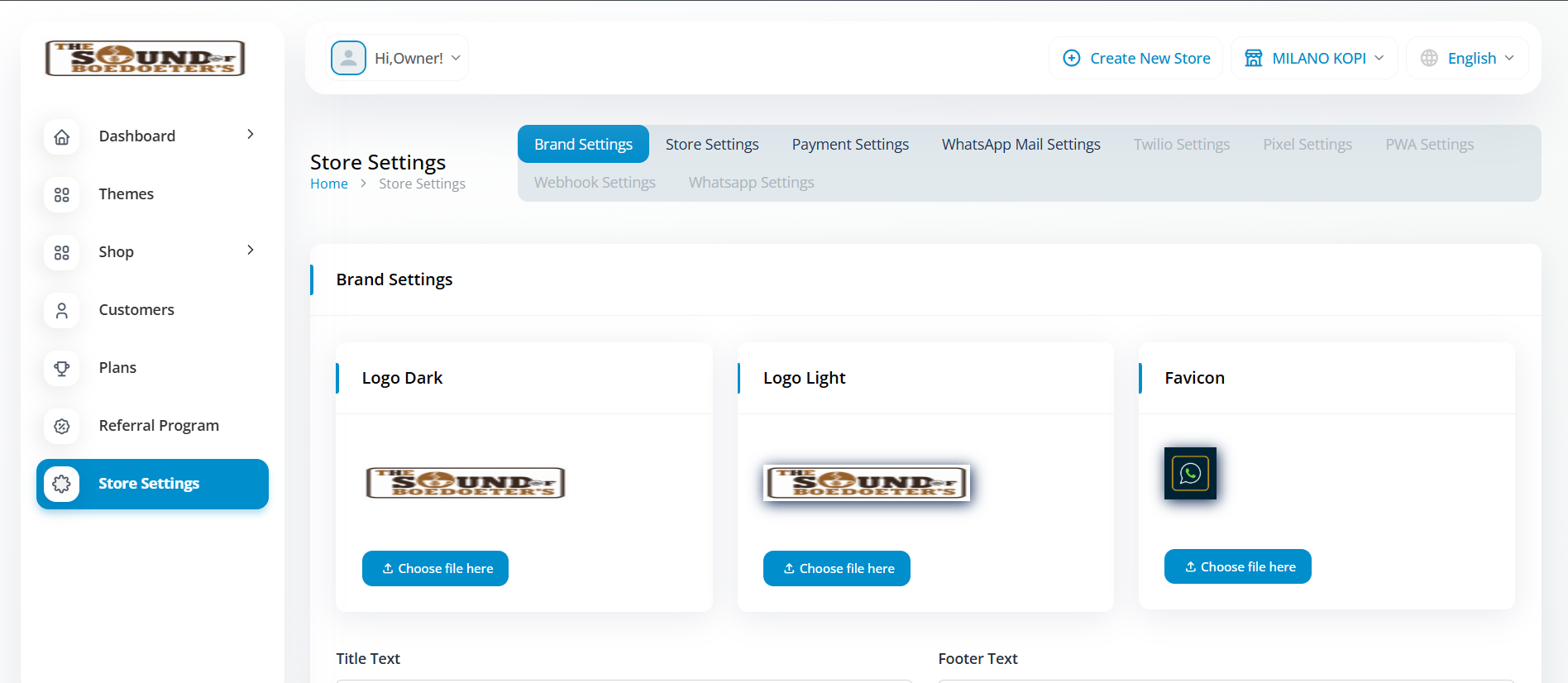
Task: Click Create New Store link
Action: point(1135,58)
